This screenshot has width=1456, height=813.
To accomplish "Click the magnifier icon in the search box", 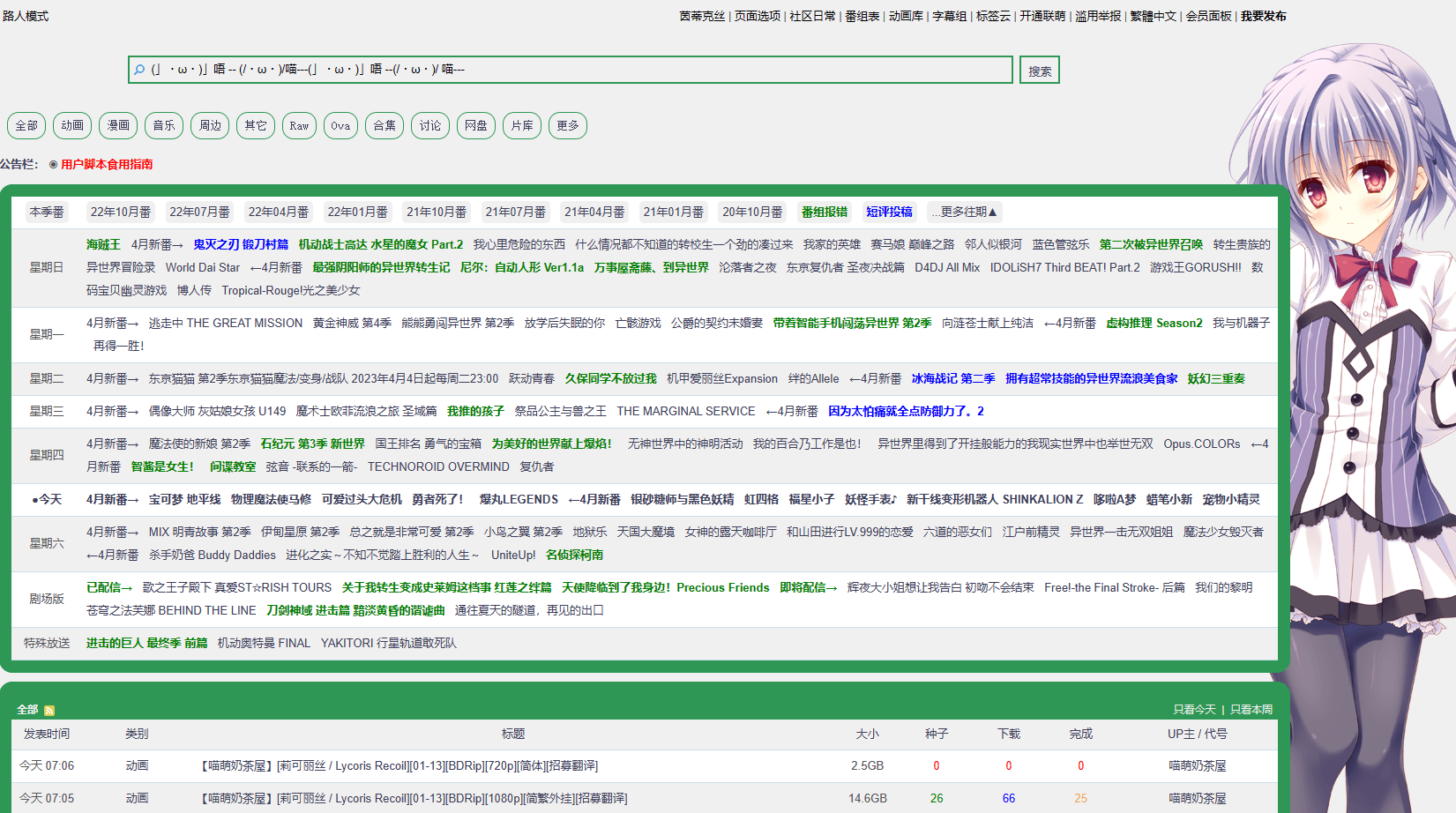I will 139,70.
